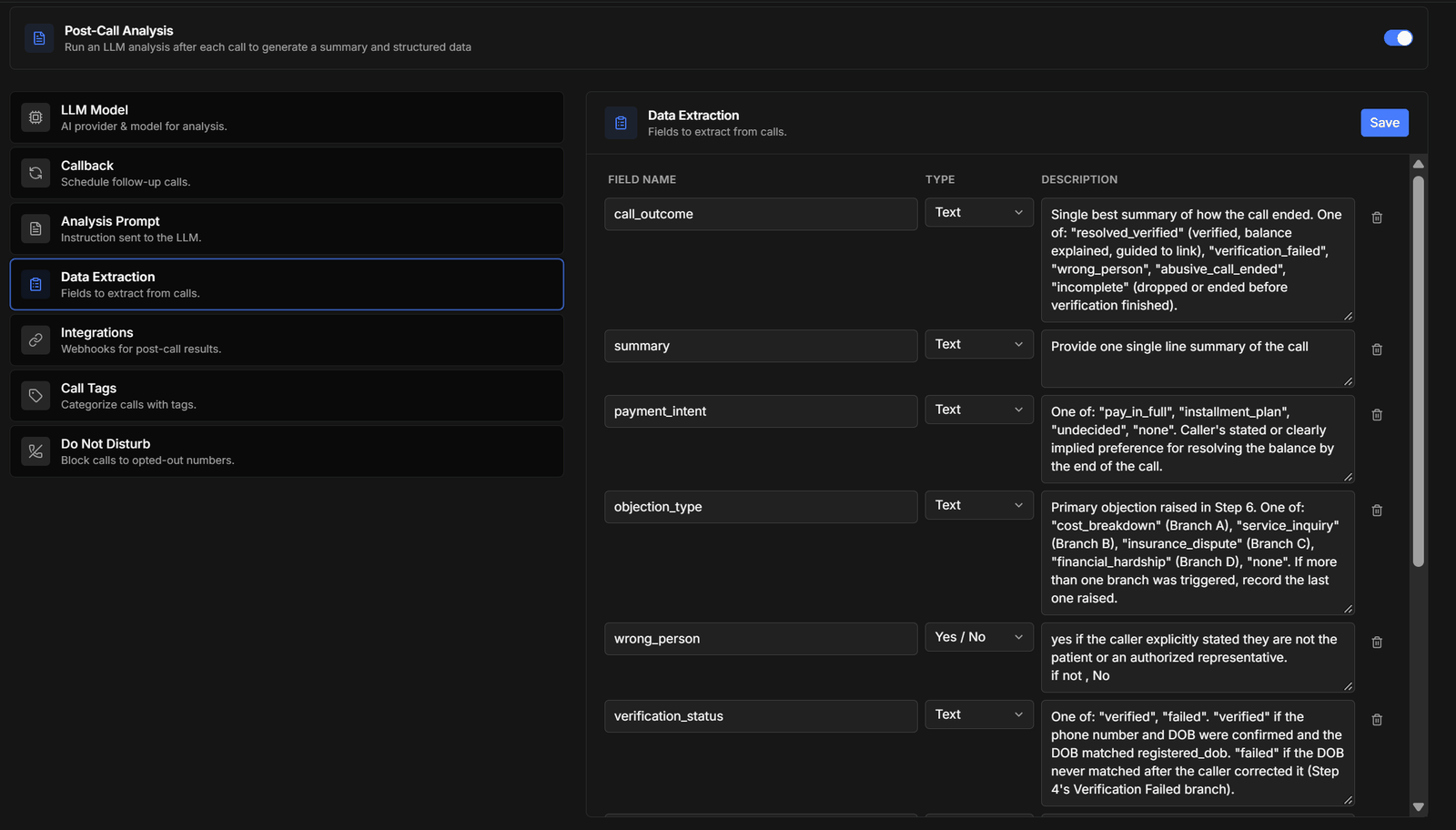Click the scrollbar up arrow
This screenshot has width=1456, height=830.
[1418, 164]
